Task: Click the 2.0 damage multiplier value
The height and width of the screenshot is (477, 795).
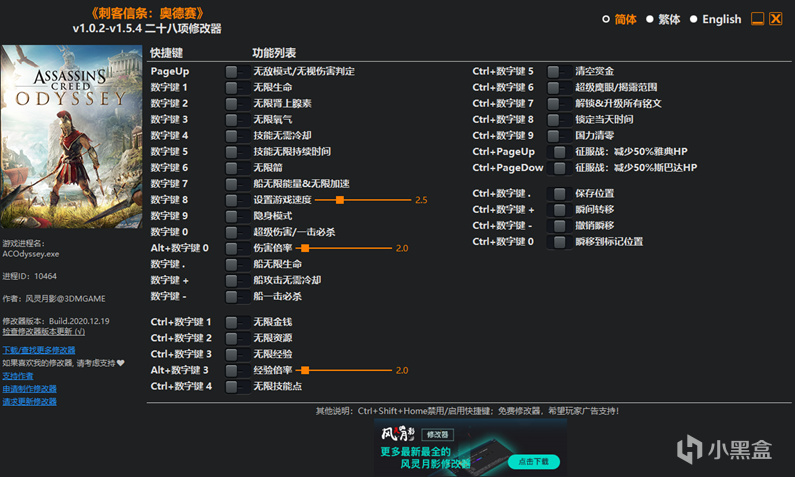Action: point(402,248)
